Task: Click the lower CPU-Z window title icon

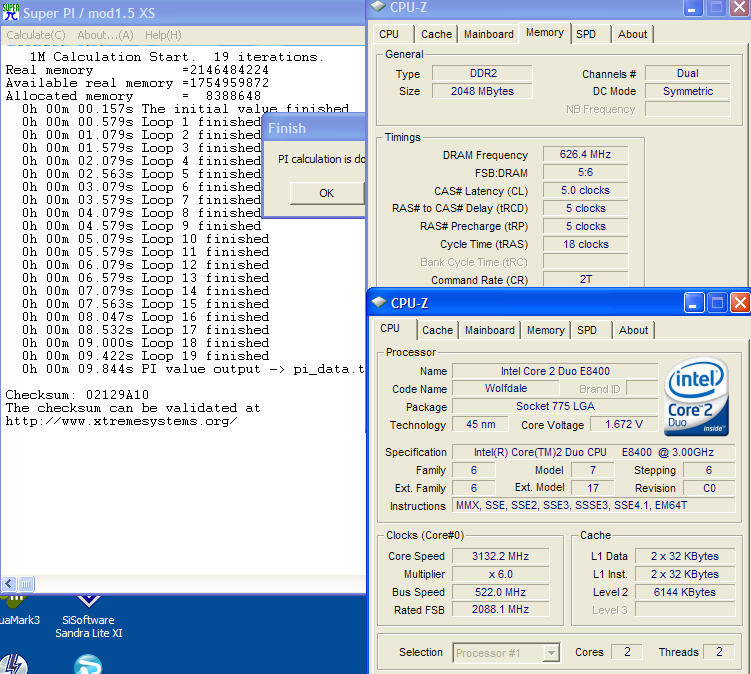Action: 379,302
